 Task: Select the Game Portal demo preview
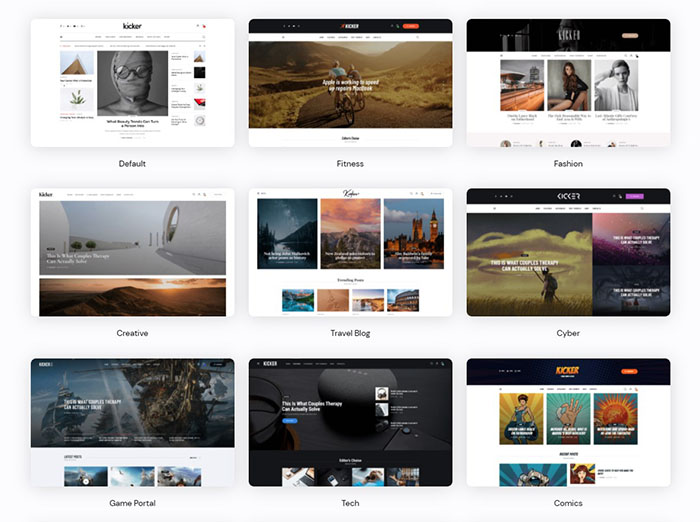point(132,422)
